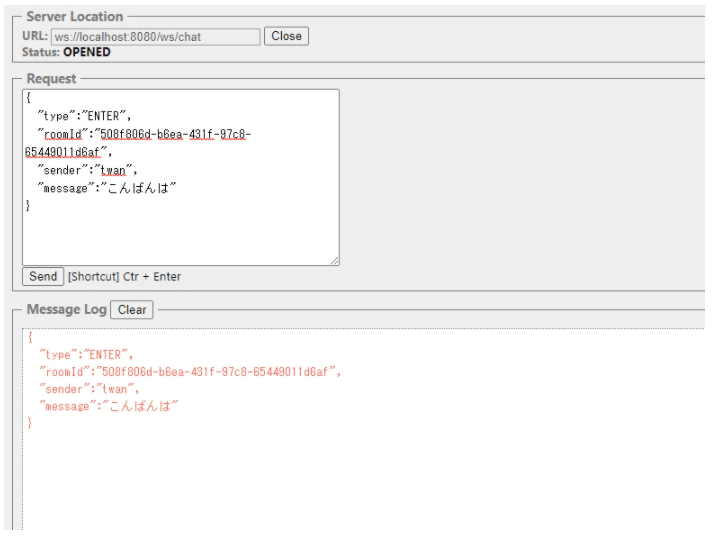This screenshot has width=713, height=536.
Task: Click the OPENED status text
Action: [87, 52]
